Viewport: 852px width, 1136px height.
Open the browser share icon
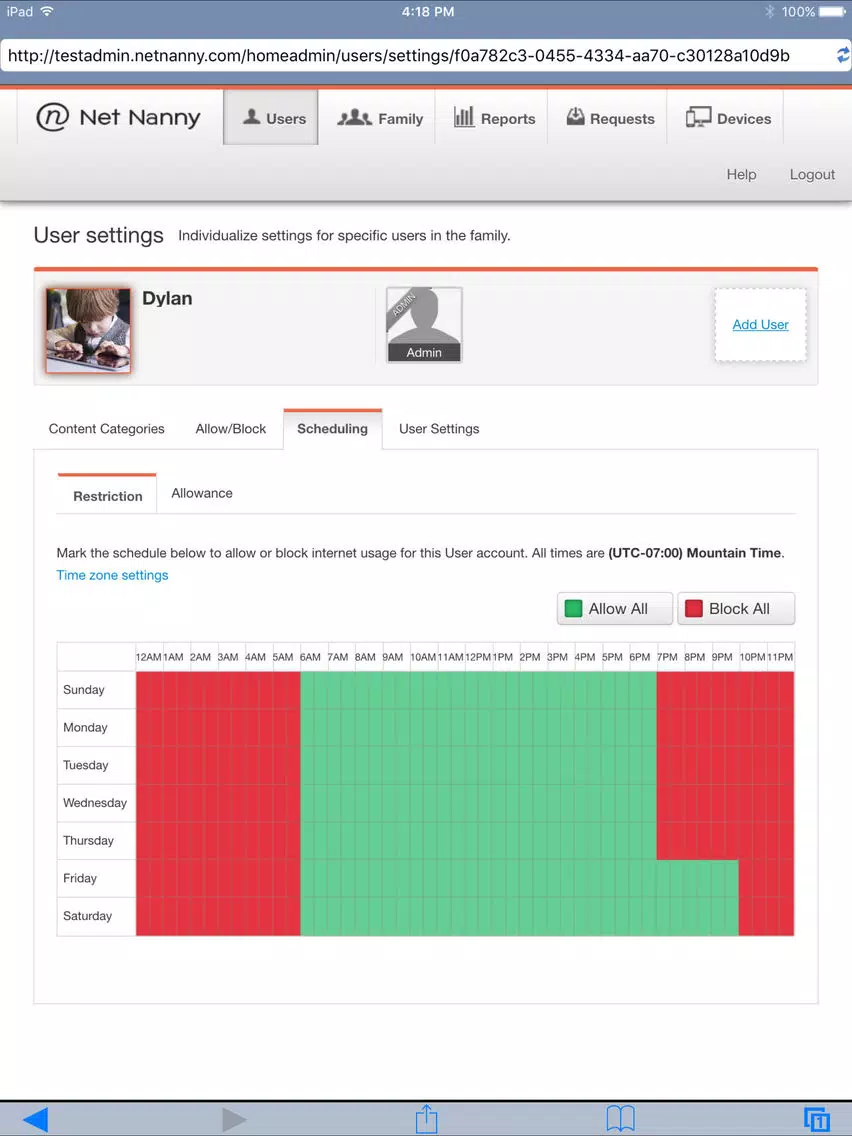pos(427,1118)
